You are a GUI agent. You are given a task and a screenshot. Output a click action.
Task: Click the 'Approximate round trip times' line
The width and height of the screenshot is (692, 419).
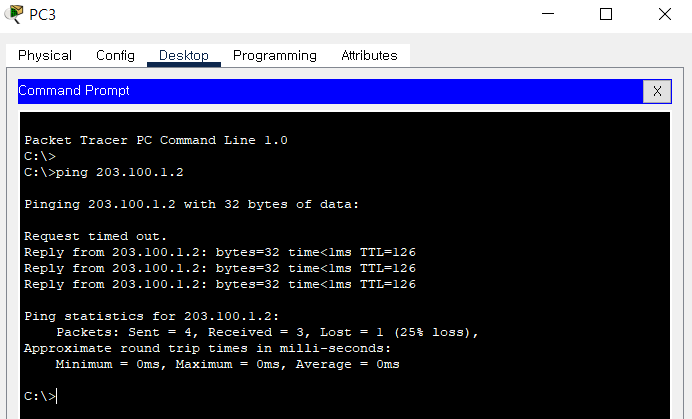(x=207, y=348)
